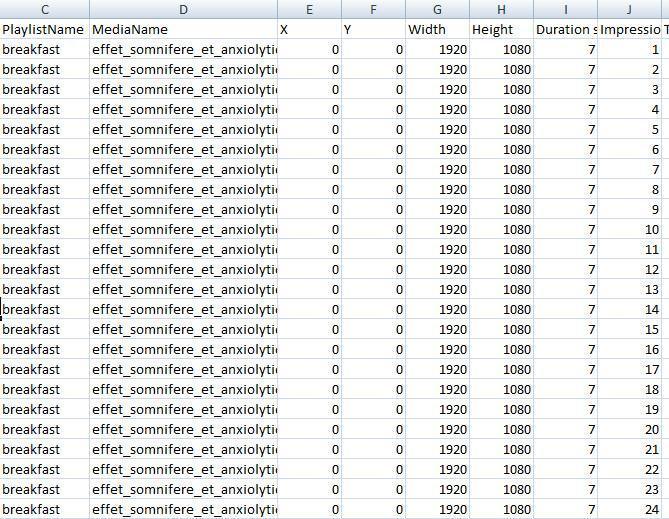Select MediaName cell in row with impression 2
The height and width of the screenshot is (519, 669).
pos(183,69)
